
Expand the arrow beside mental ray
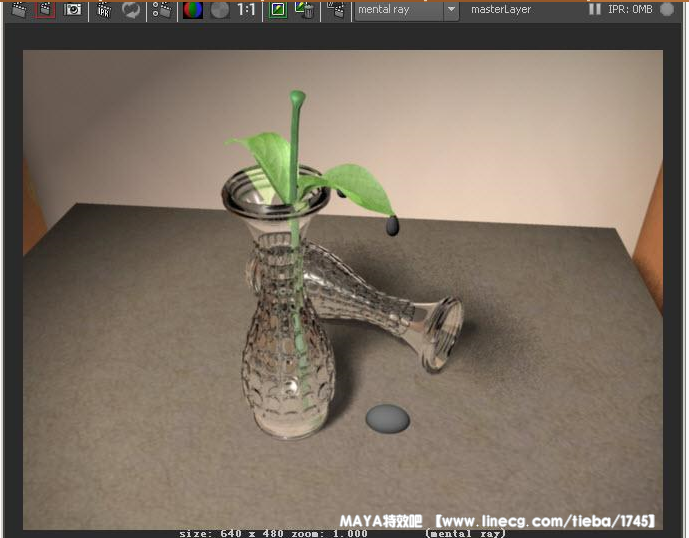tap(451, 10)
